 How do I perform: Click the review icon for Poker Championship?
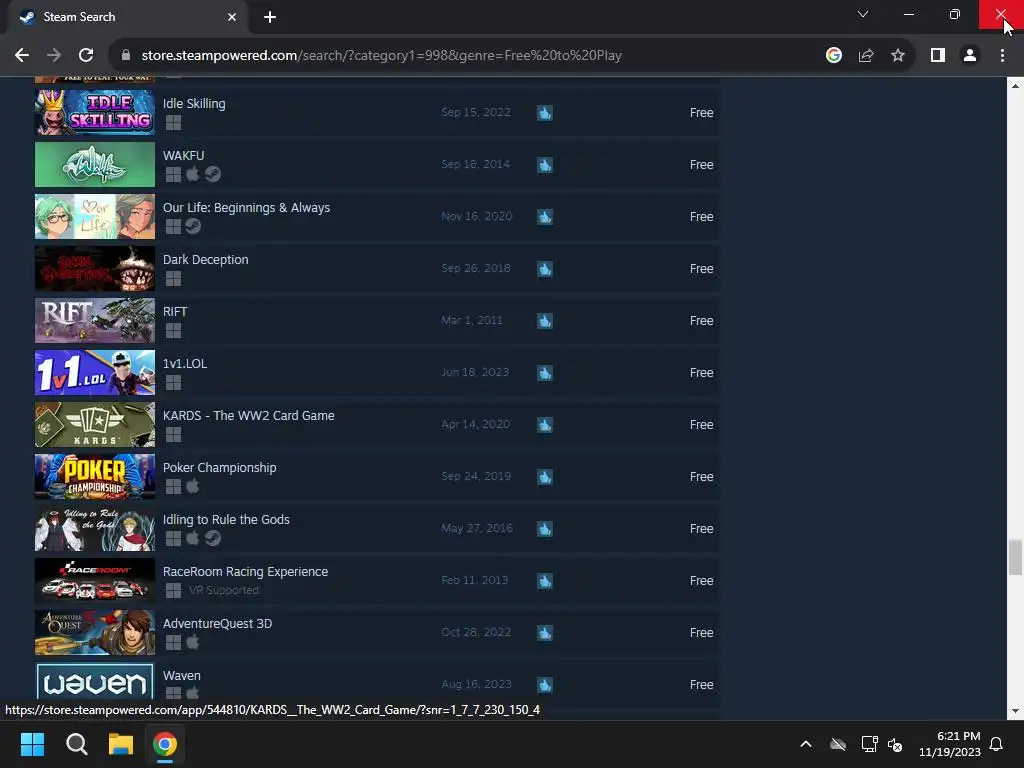coord(545,477)
